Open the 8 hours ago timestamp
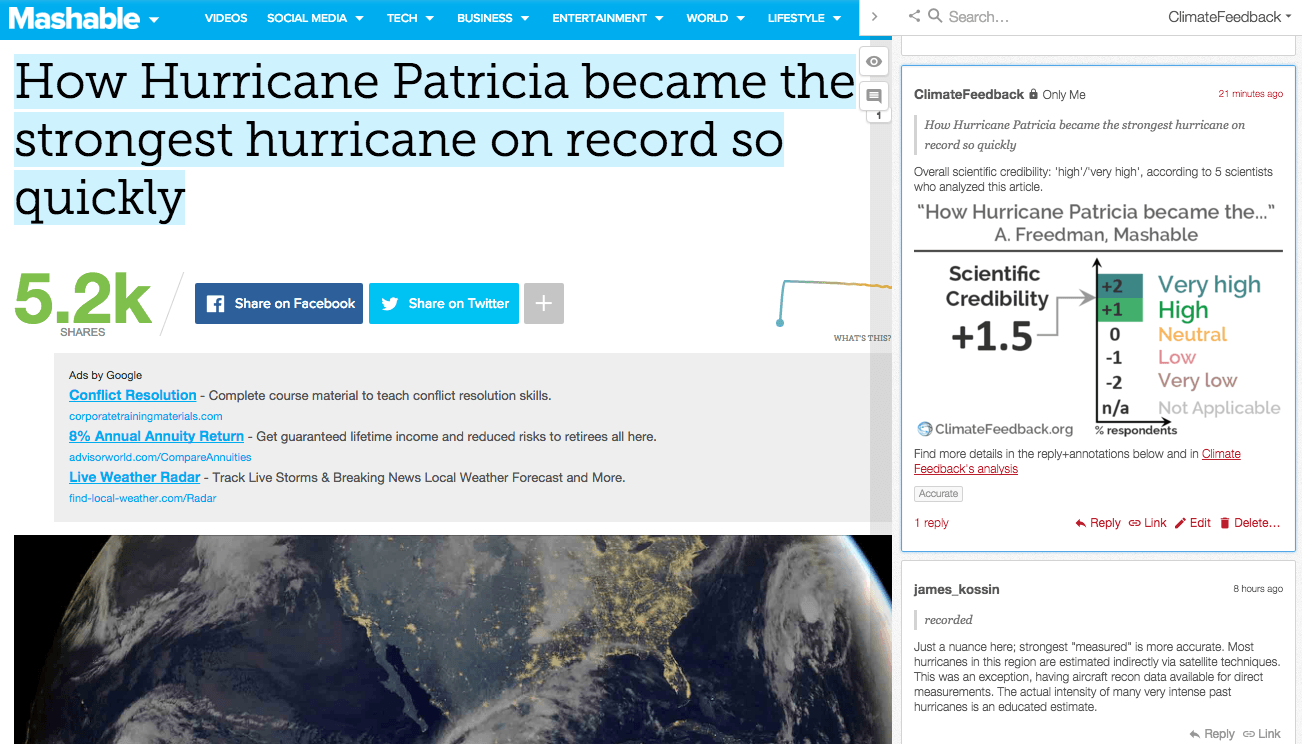 pos(1258,589)
